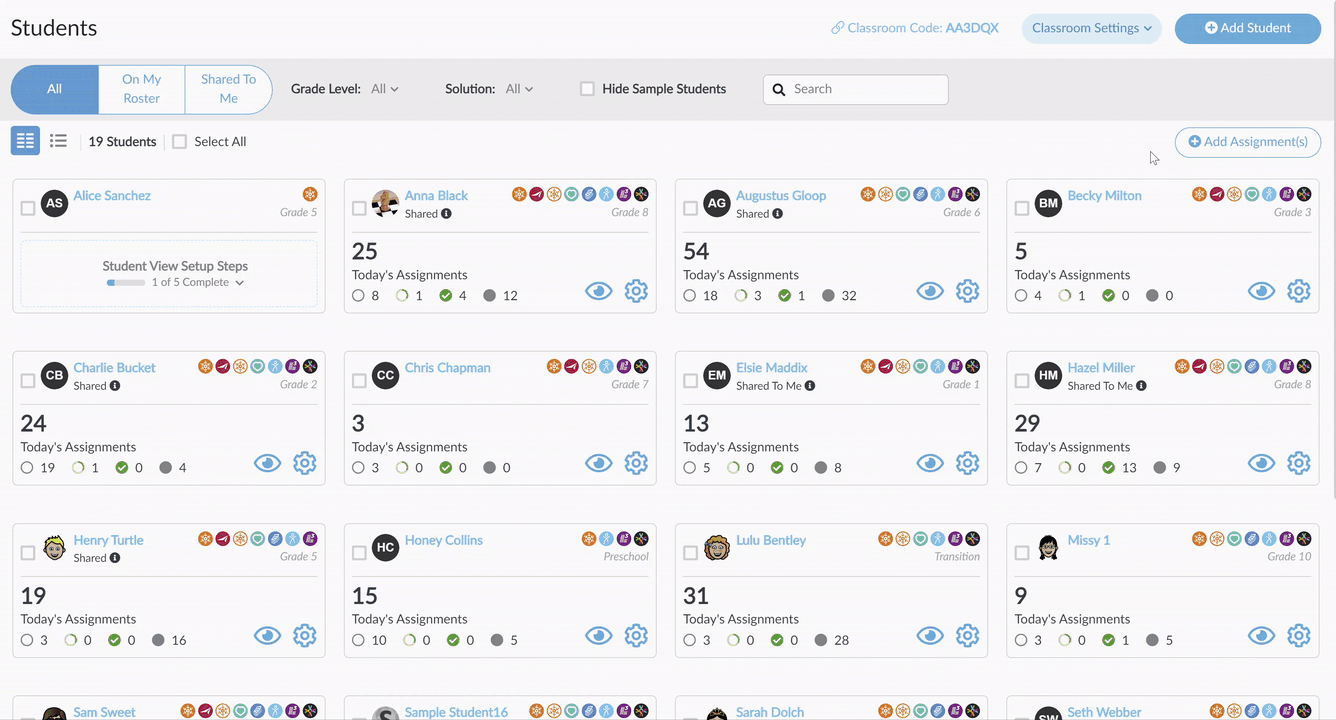Click the 19 Students count label
The width and height of the screenshot is (1336, 720).
click(122, 142)
